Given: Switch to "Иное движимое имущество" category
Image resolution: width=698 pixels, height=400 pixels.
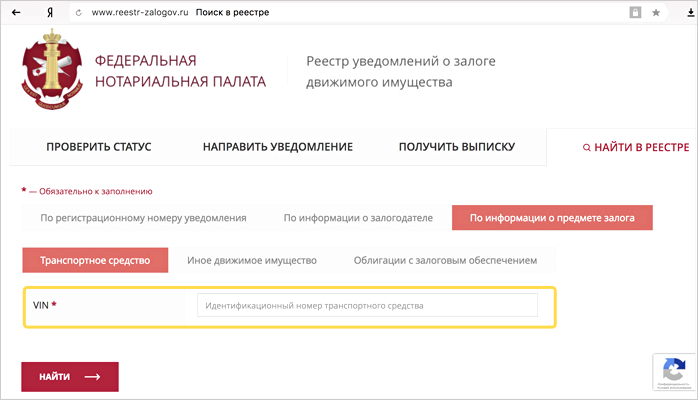Looking at the screenshot, I should (x=252, y=260).
